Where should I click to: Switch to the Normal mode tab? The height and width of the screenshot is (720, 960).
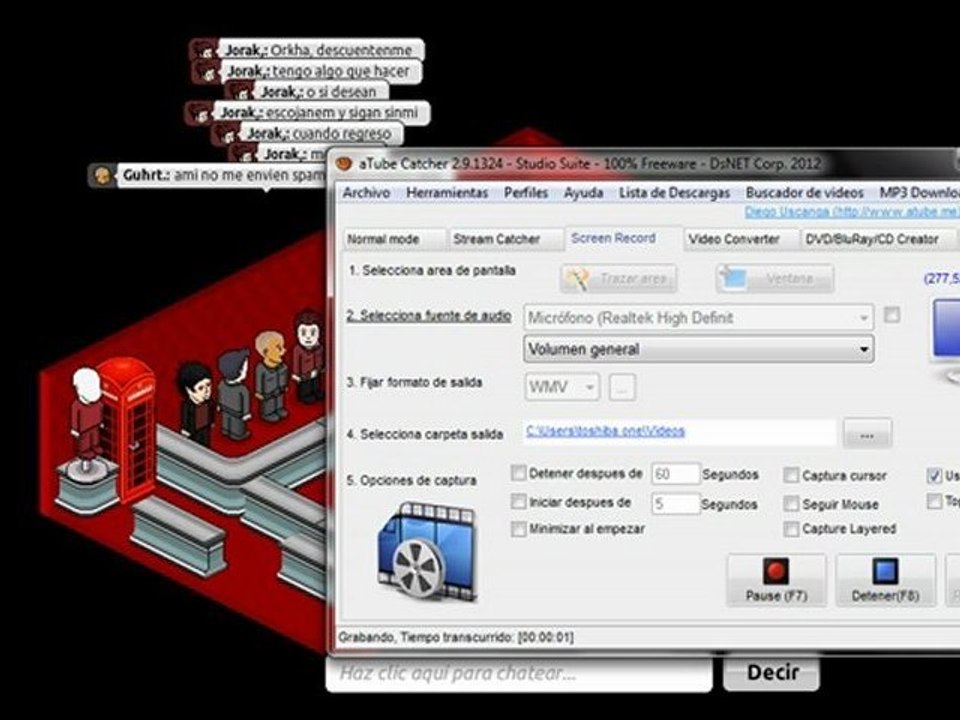pos(394,239)
